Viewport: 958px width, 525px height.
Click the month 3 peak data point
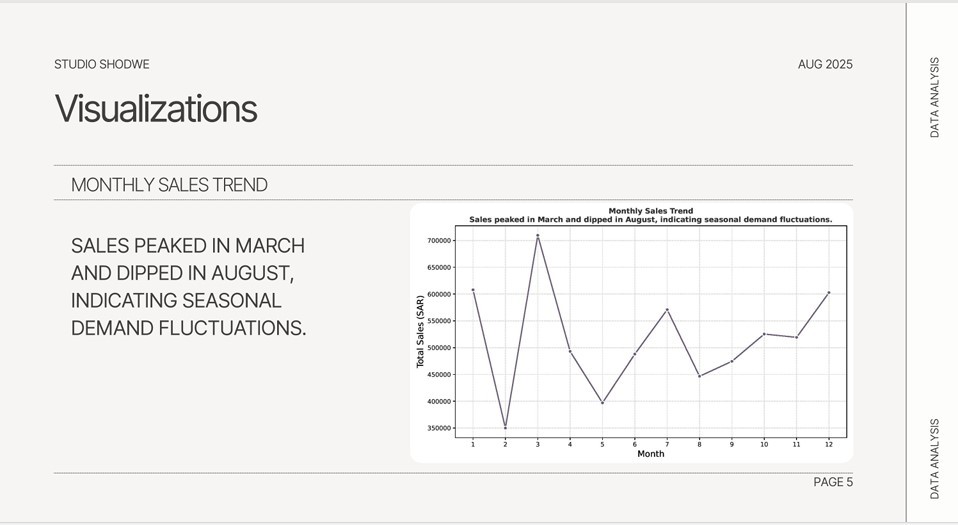click(x=538, y=235)
